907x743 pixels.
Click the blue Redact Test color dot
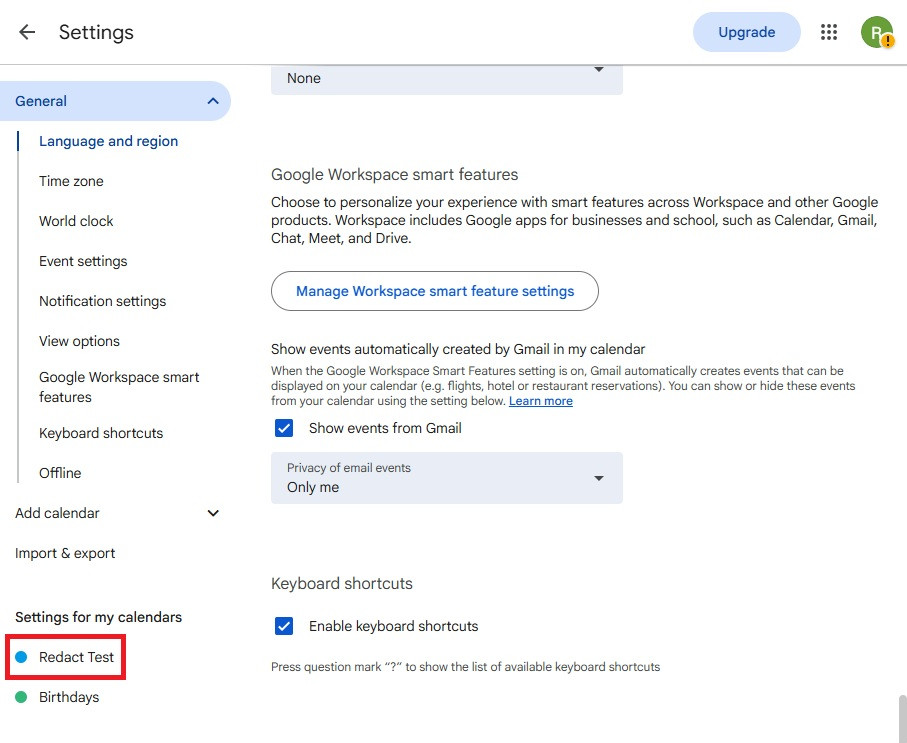pos(21,657)
